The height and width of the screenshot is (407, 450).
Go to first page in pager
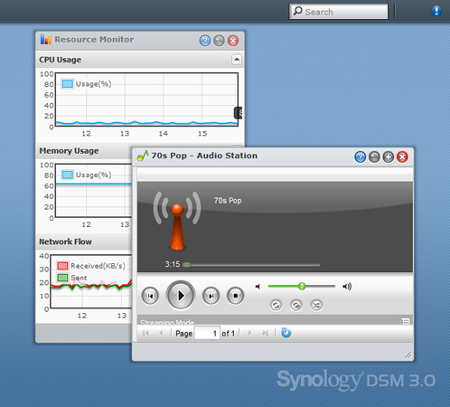pos(146,333)
